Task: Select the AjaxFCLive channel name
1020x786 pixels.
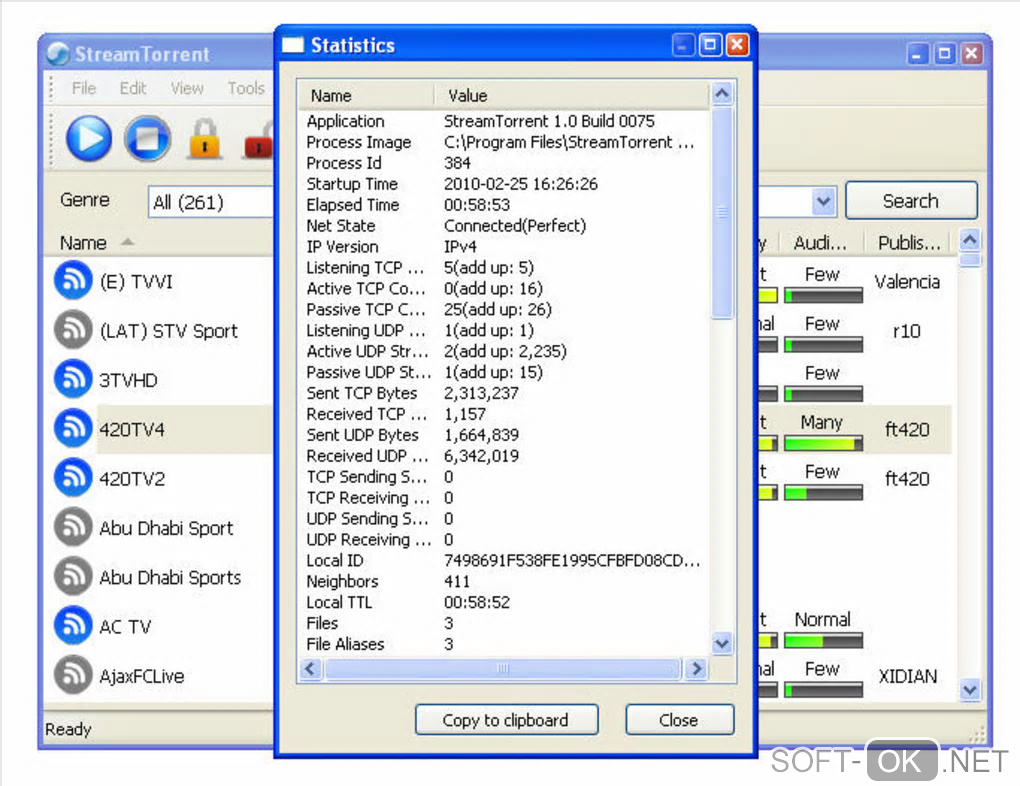Action: click(142, 676)
